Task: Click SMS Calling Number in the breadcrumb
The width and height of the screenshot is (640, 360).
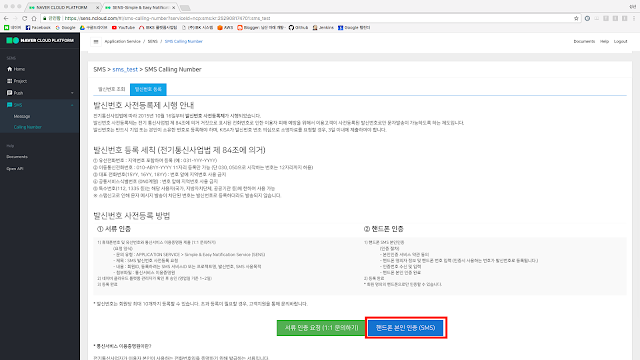Action: (x=183, y=42)
